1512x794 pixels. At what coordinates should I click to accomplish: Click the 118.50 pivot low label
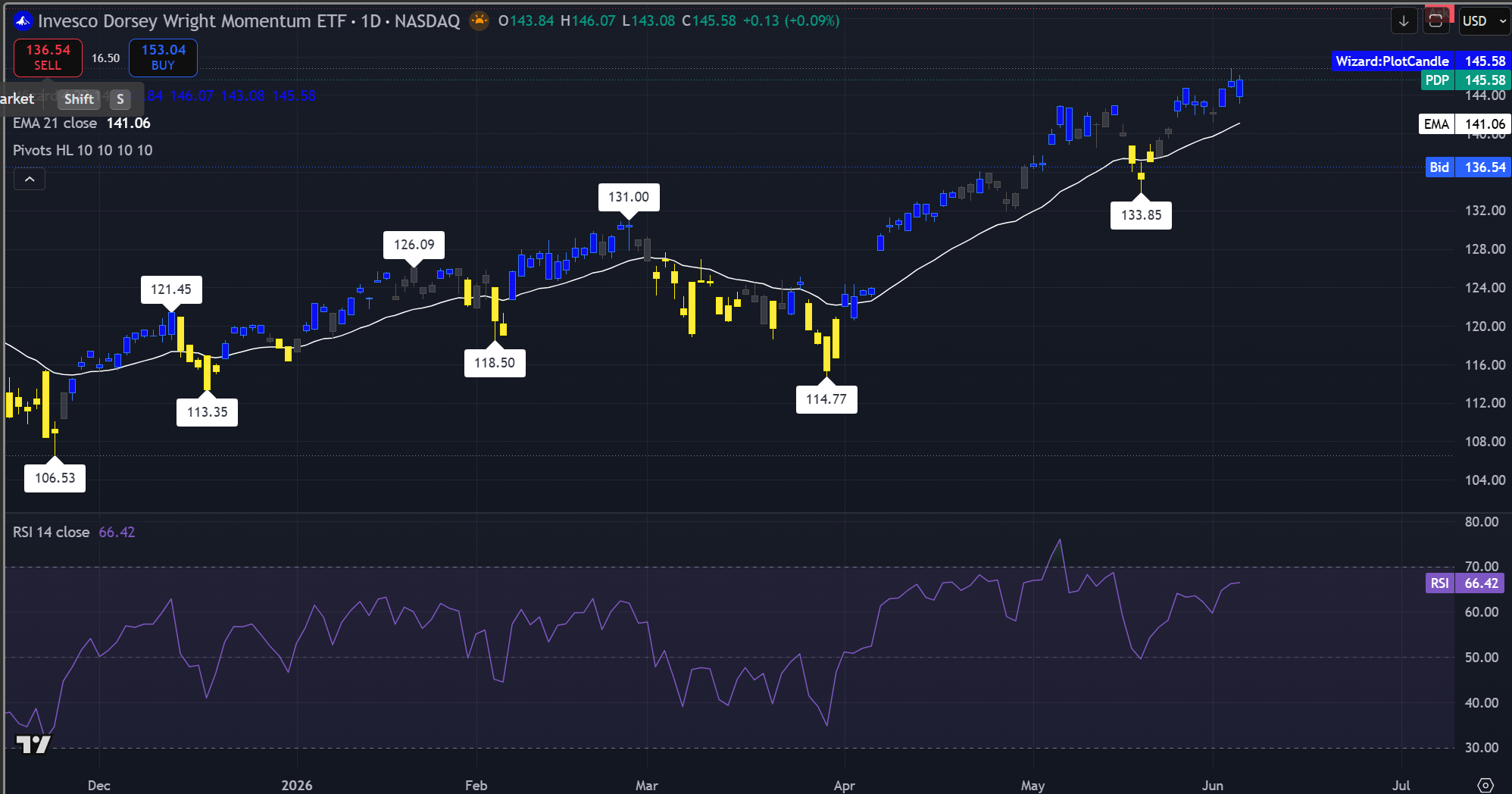click(495, 363)
